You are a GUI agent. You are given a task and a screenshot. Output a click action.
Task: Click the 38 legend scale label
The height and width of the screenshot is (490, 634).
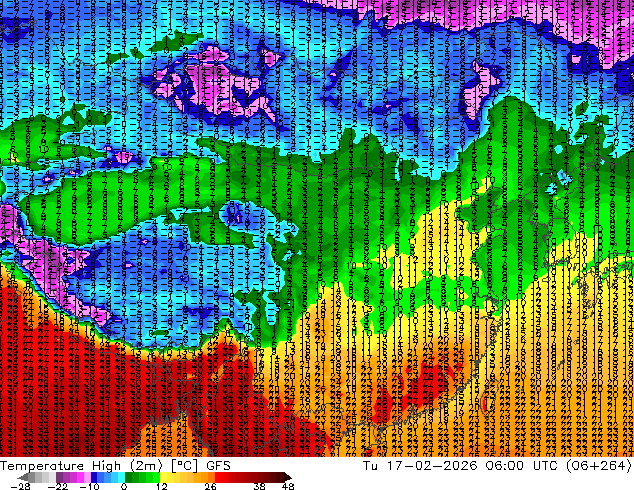[x=260, y=486]
